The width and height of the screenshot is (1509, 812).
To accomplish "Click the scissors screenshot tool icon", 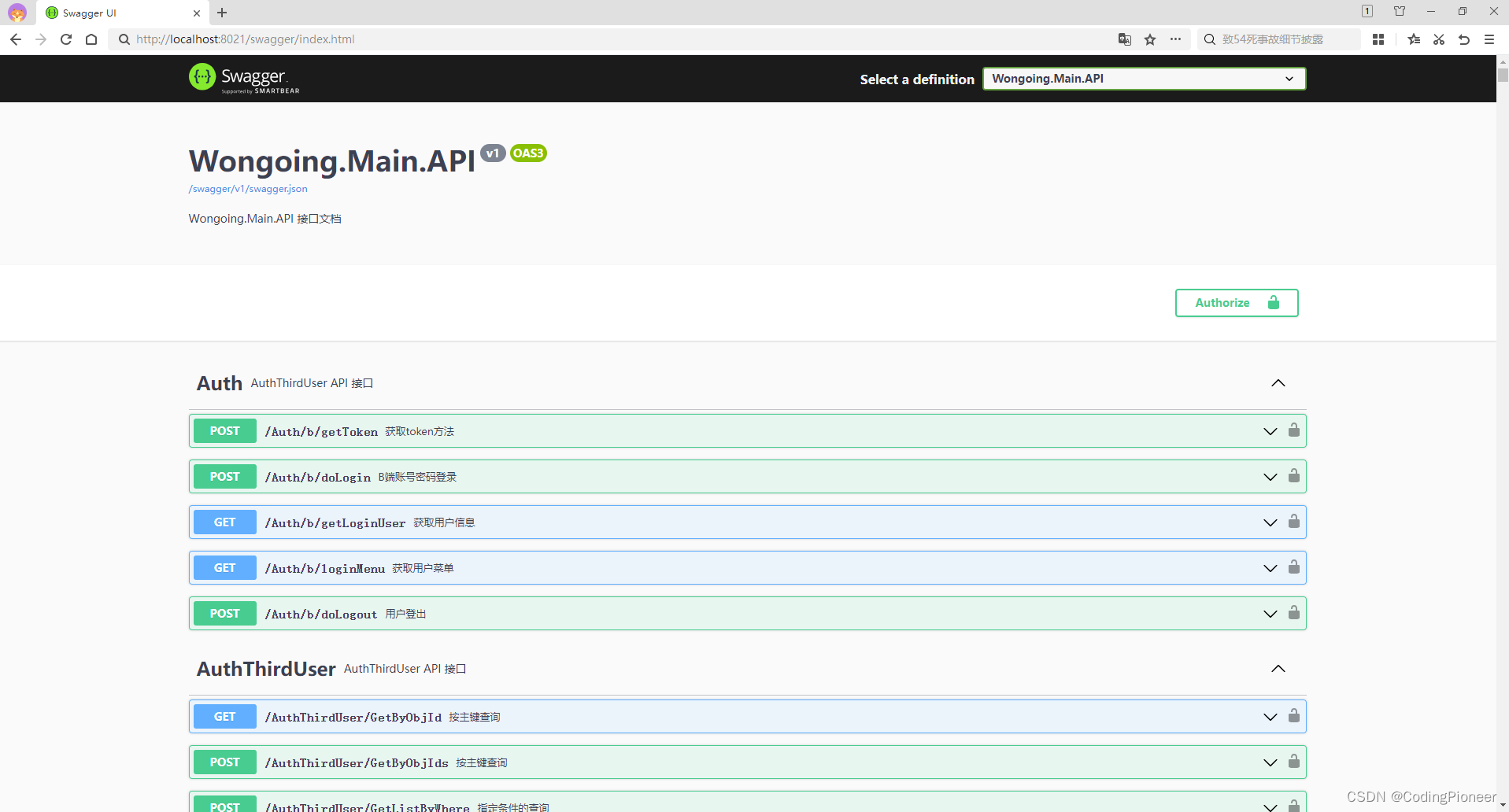I will (1439, 39).
